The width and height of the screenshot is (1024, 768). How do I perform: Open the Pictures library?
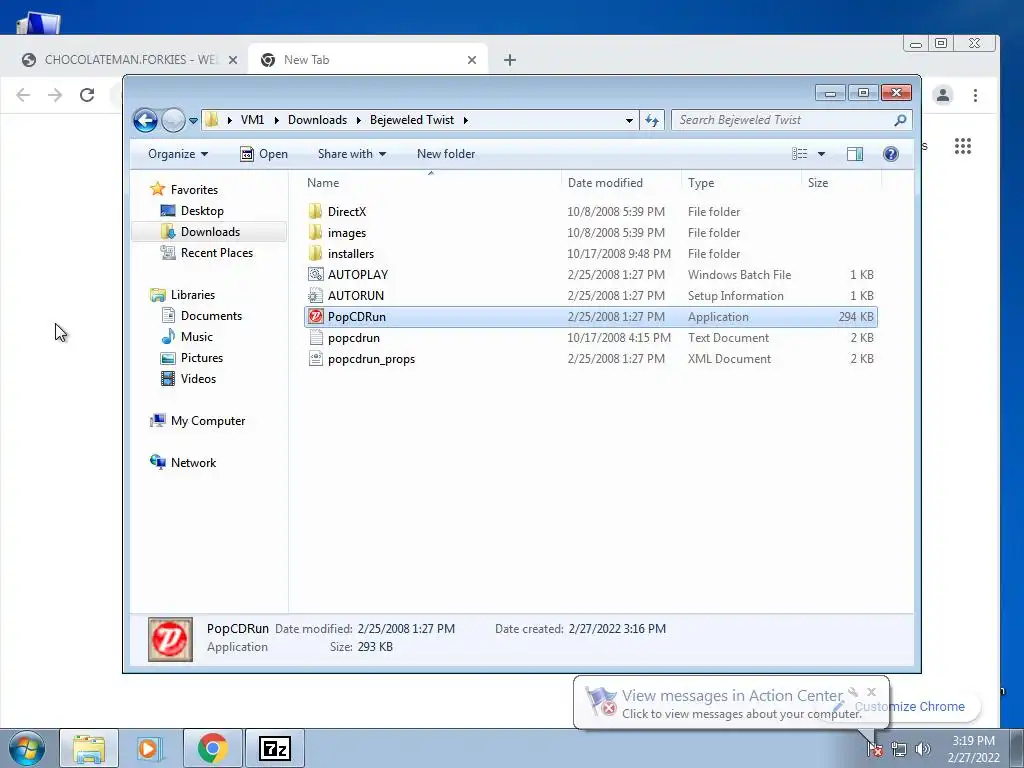[202, 358]
